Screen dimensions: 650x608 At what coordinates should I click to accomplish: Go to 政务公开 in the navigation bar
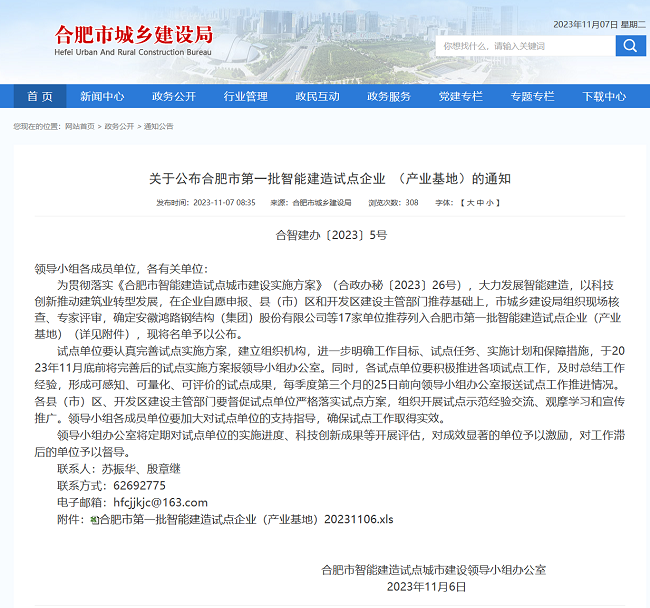pyautogui.click(x=173, y=97)
